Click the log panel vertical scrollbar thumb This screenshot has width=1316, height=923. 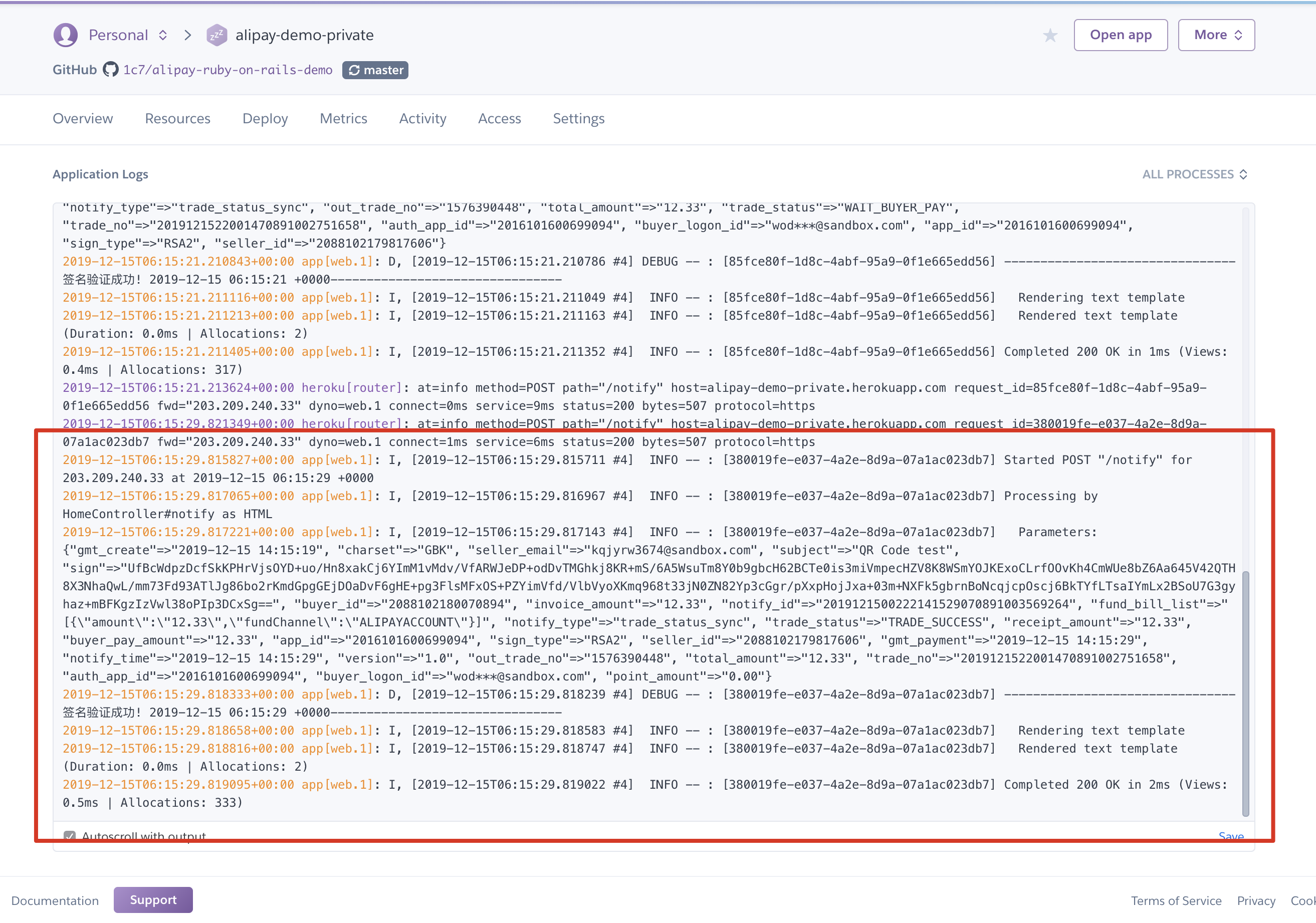[x=1245, y=694]
